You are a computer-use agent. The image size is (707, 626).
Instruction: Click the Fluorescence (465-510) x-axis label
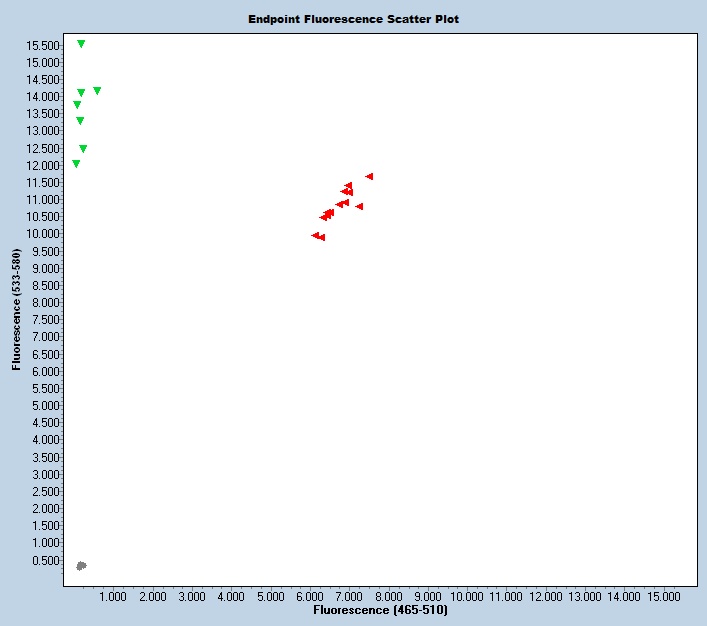[x=380, y=610]
